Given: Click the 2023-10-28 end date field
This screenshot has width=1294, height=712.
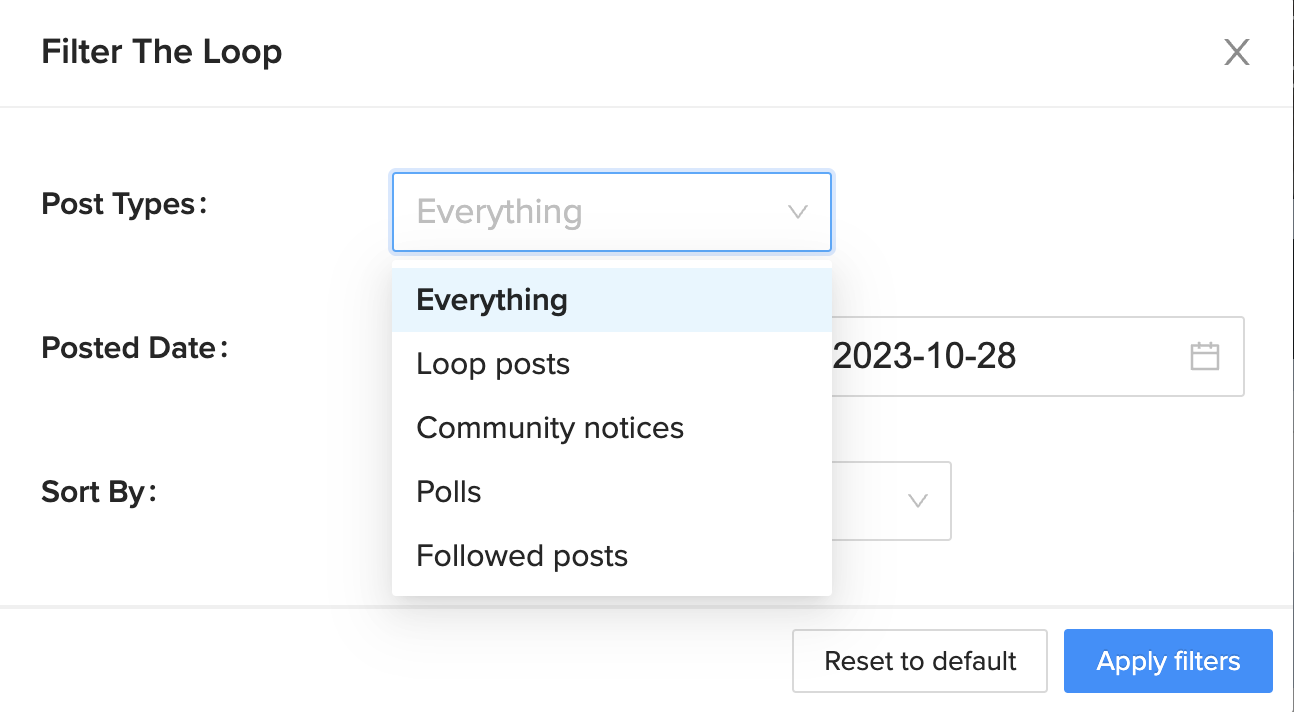Looking at the screenshot, I should pos(924,356).
